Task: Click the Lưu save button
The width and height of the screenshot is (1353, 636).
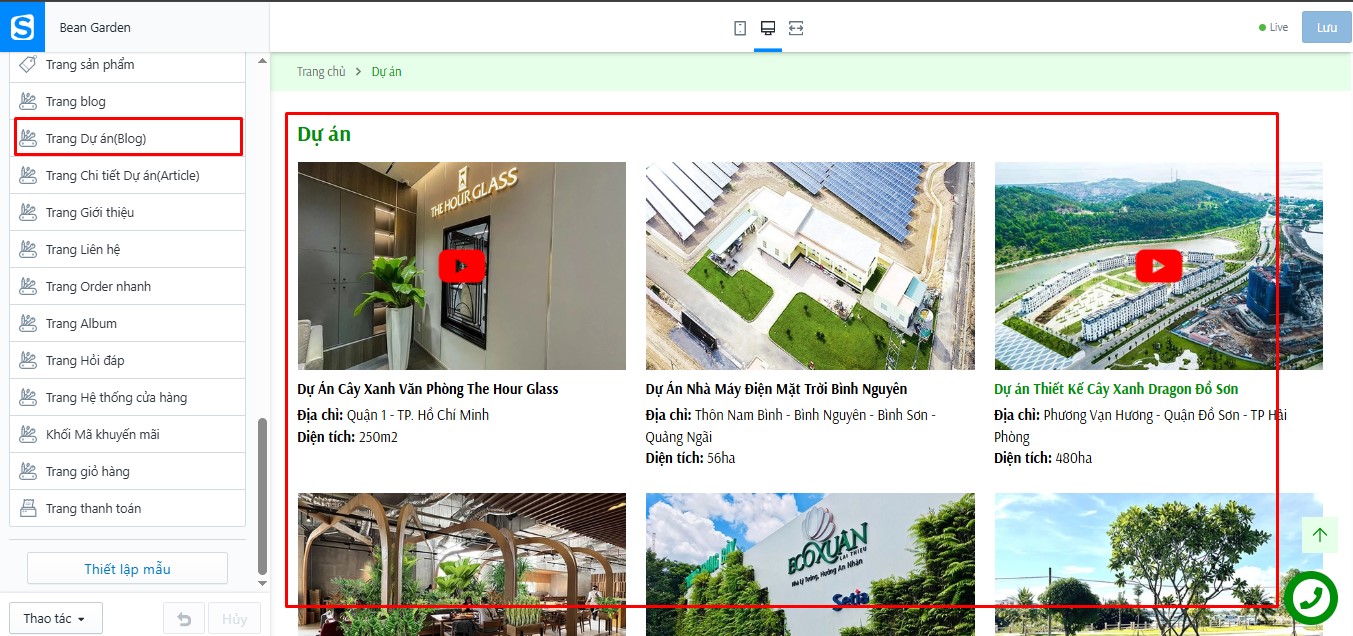Action: 1326,28
